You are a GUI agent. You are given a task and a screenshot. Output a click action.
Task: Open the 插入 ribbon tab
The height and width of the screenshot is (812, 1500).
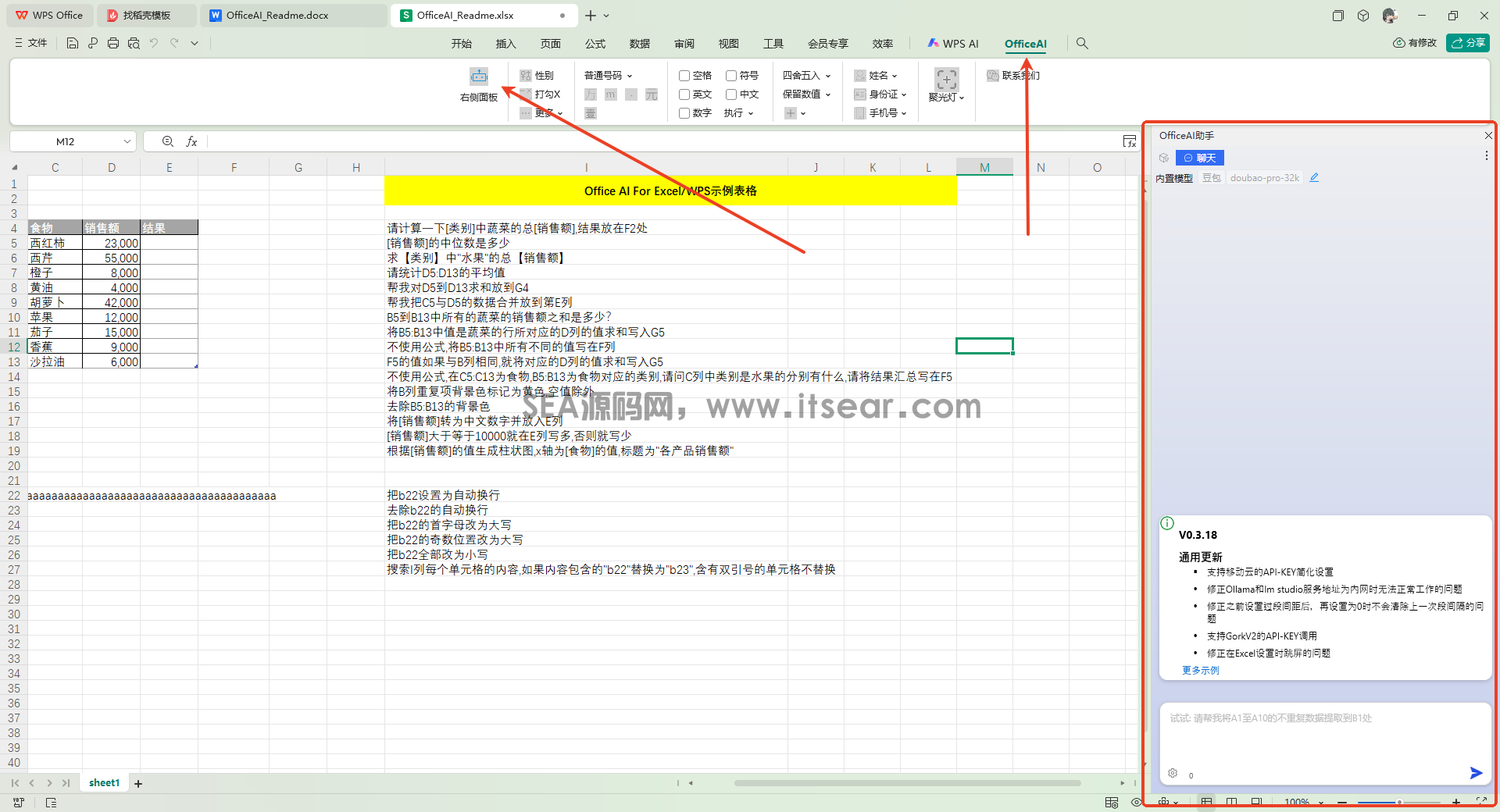[x=506, y=44]
